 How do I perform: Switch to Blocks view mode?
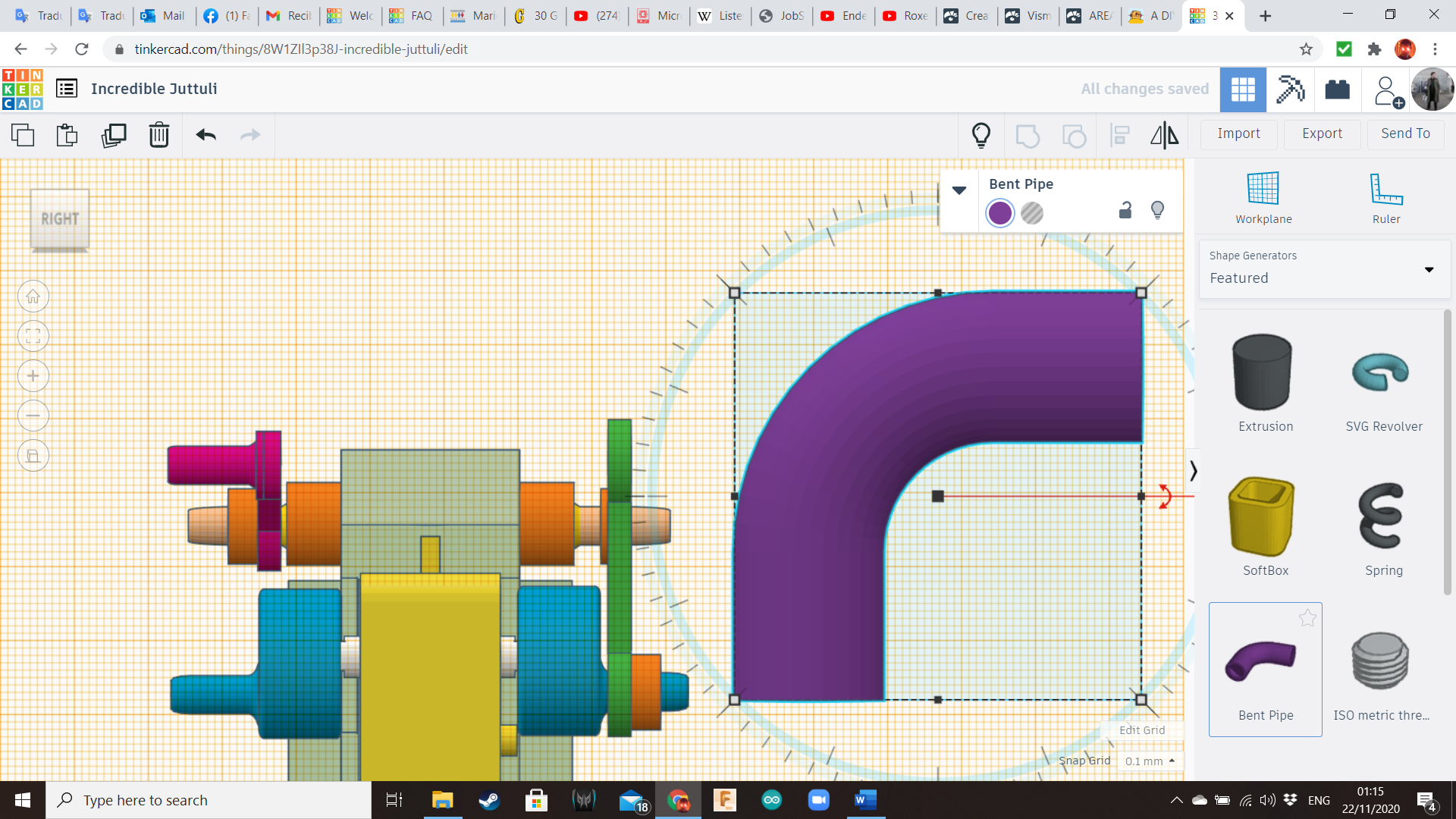click(x=1290, y=89)
